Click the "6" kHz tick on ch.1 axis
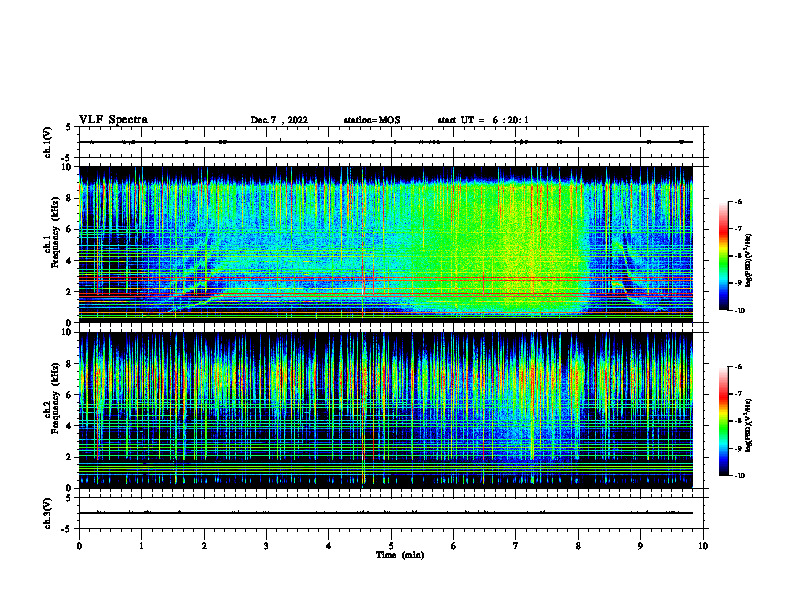 click(x=70, y=229)
